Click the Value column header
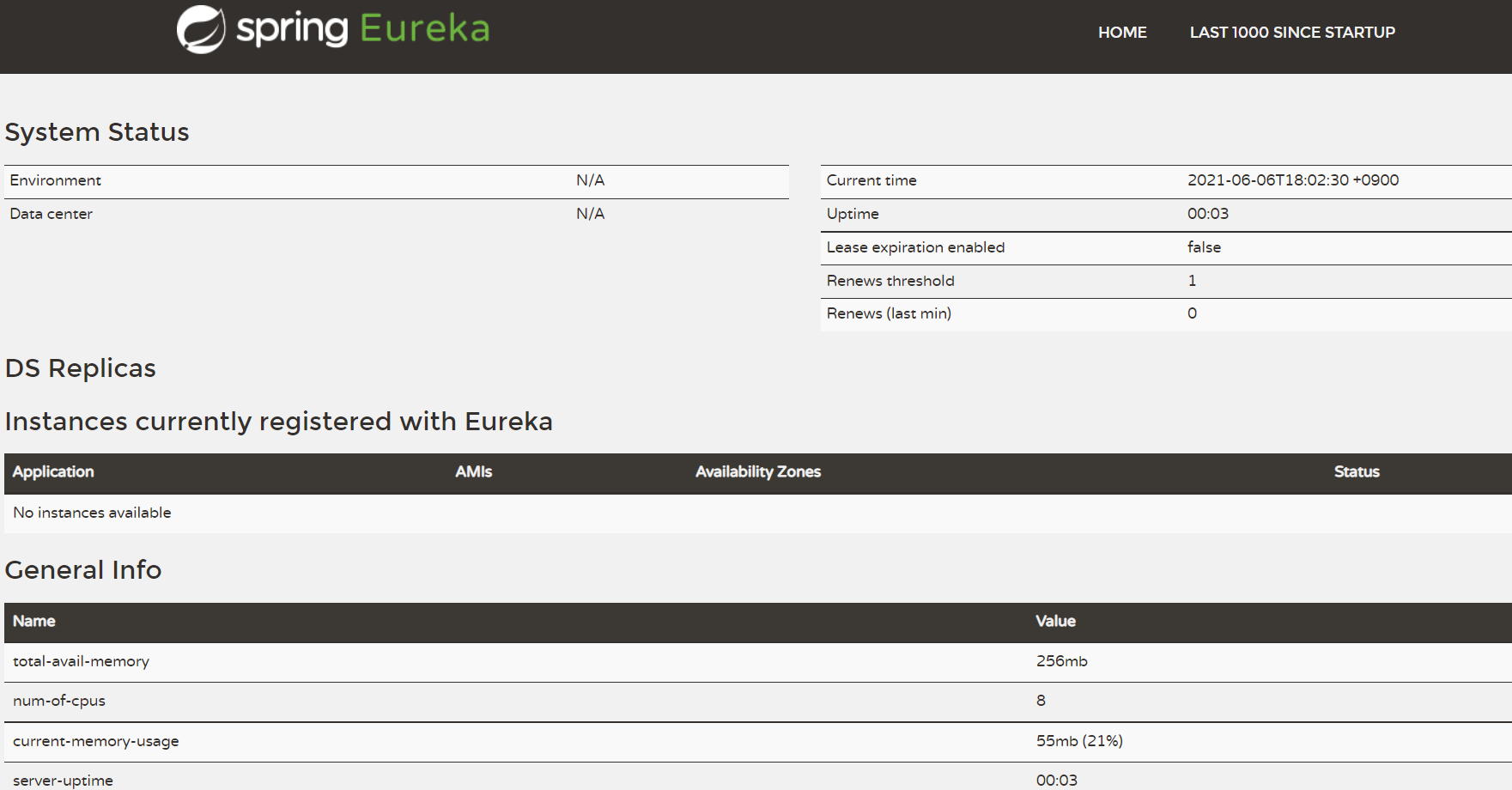 (x=1055, y=622)
